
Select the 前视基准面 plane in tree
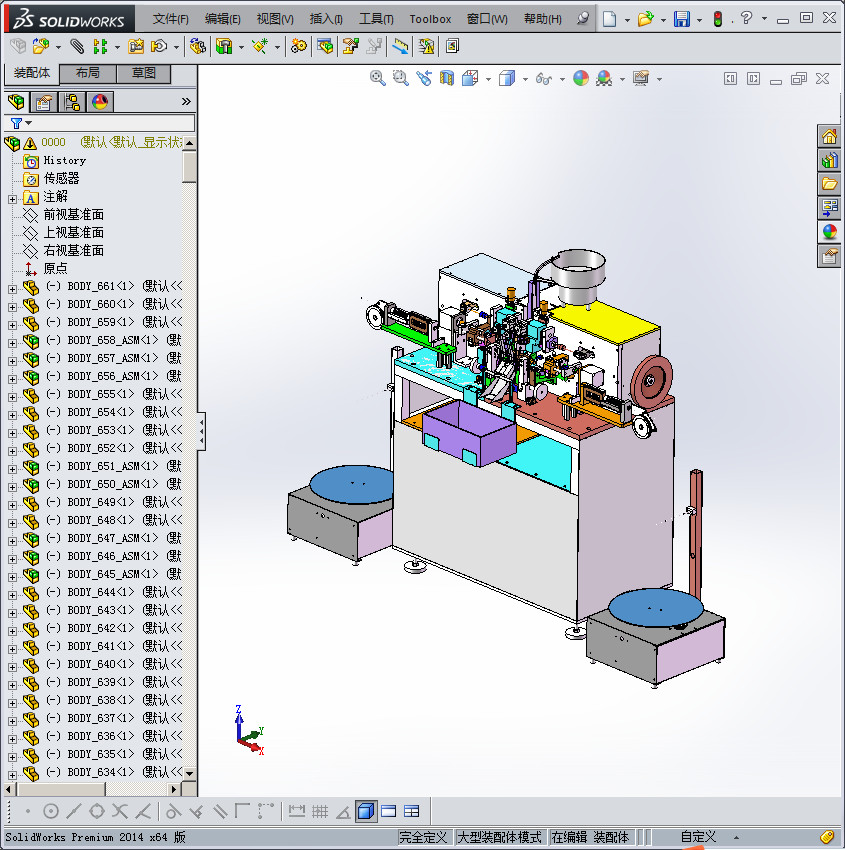(x=73, y=215)
